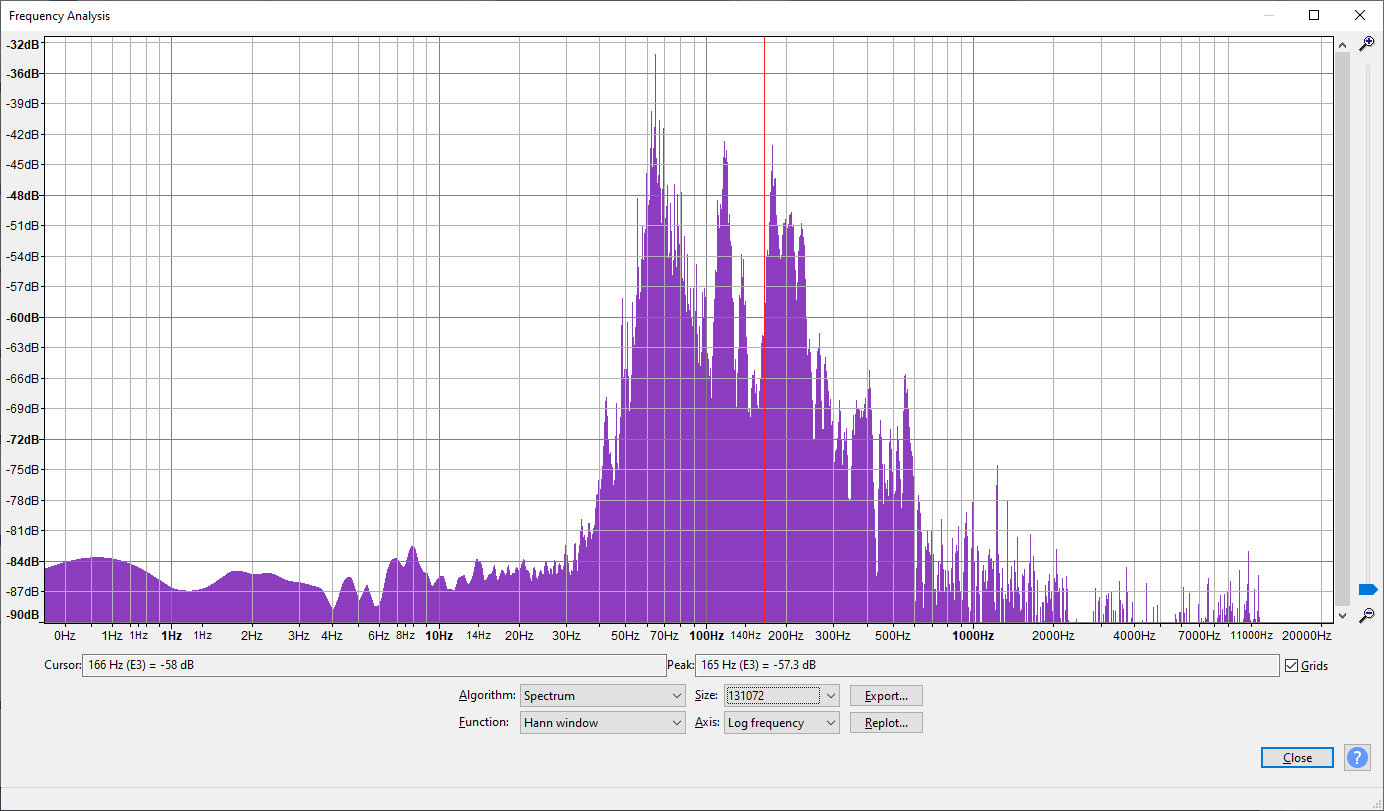Click the Peak readout field
1384x811 pixels.
click(987, 665)
